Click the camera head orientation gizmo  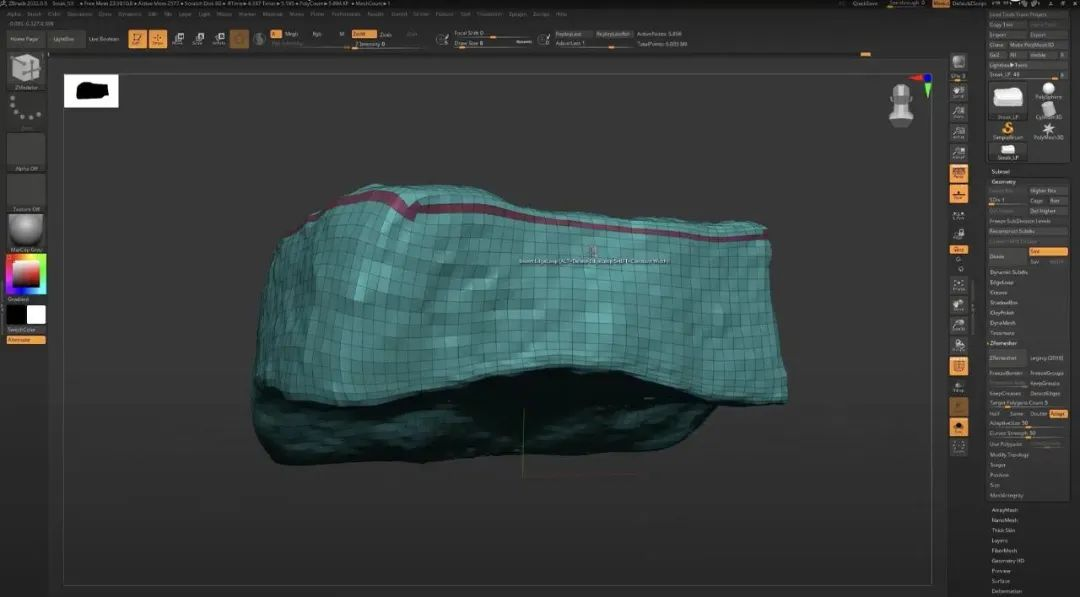pyautogui.click(x=901, y=105)
